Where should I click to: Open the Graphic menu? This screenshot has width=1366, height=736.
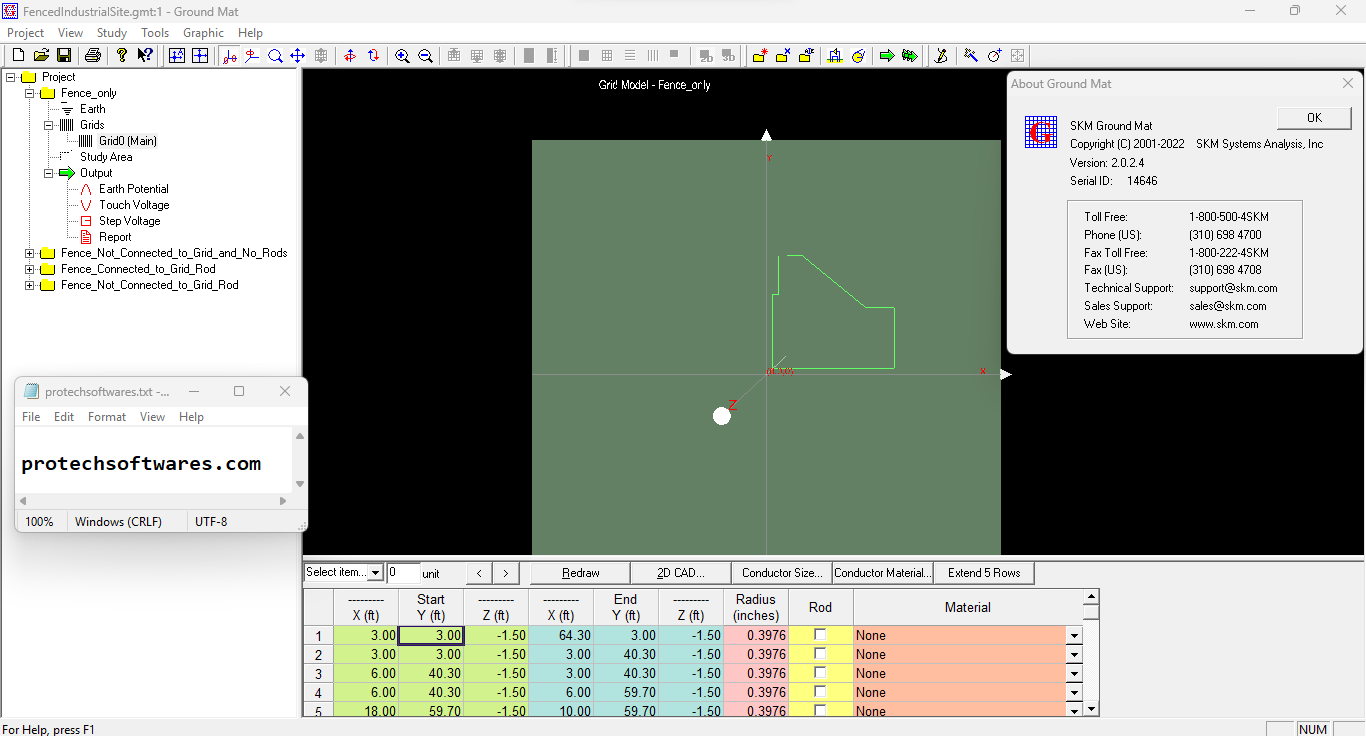pyautogui.click(x=203, y=33)
